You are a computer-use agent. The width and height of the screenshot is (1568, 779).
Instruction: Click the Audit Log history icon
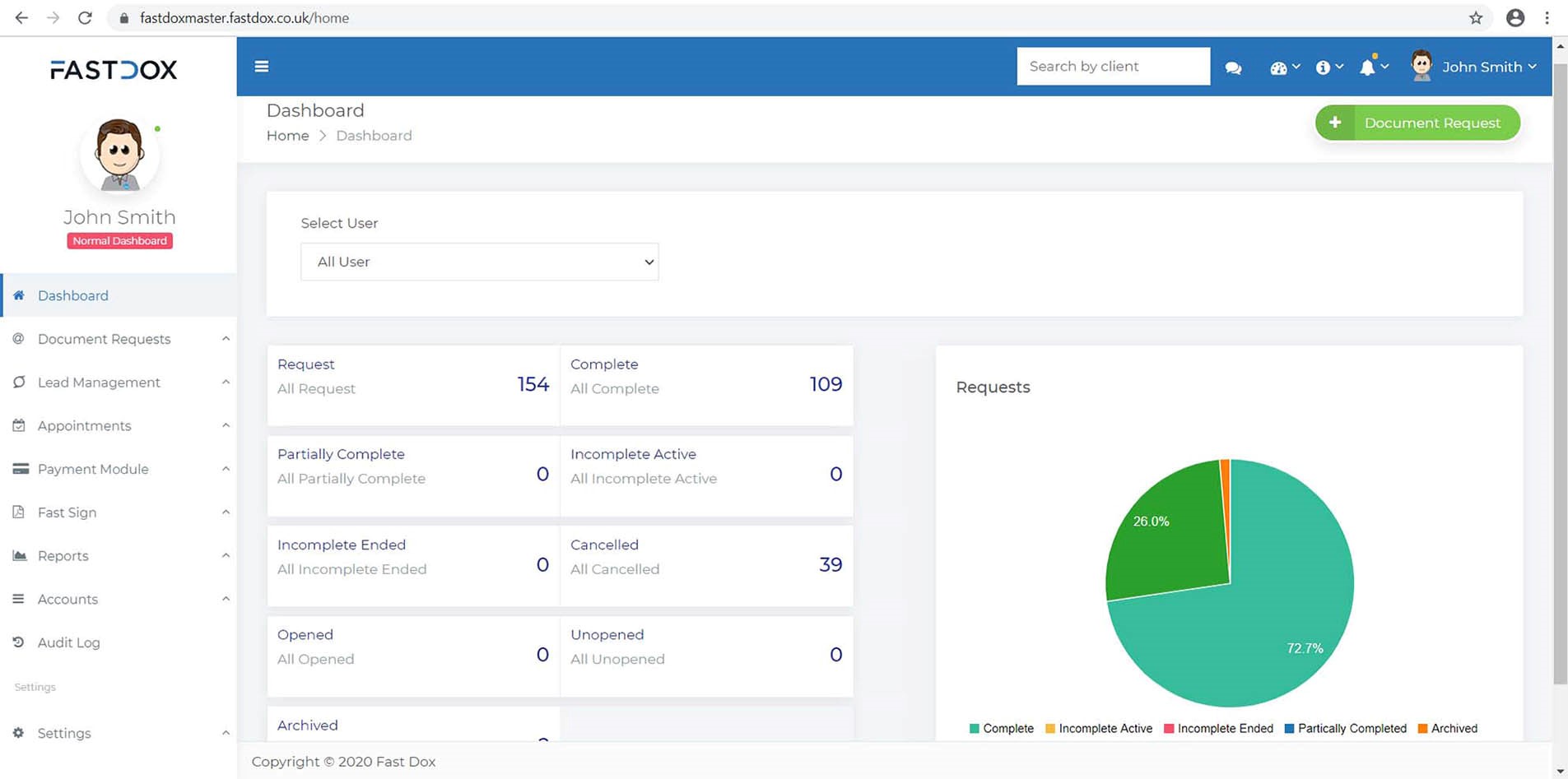click(x=18, y=642)
